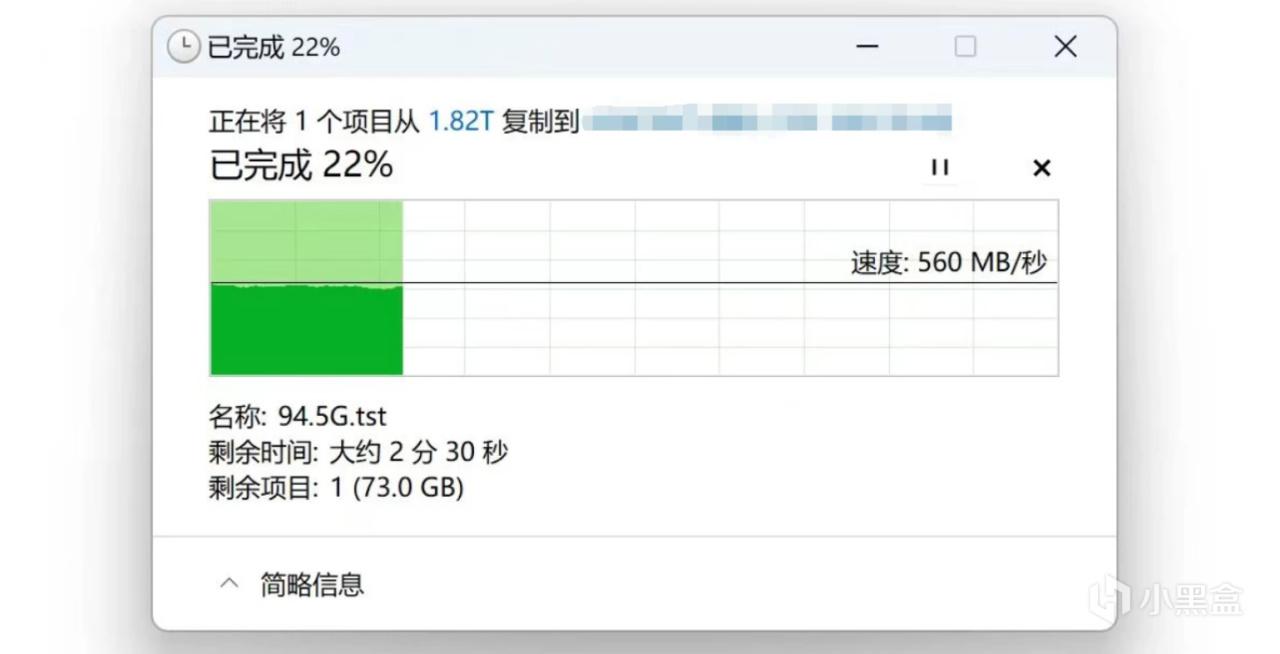Click the title bar text 已完成 22%
Image resolution: width=1280 pixels, height=654 pixels.
pos(273,47)
